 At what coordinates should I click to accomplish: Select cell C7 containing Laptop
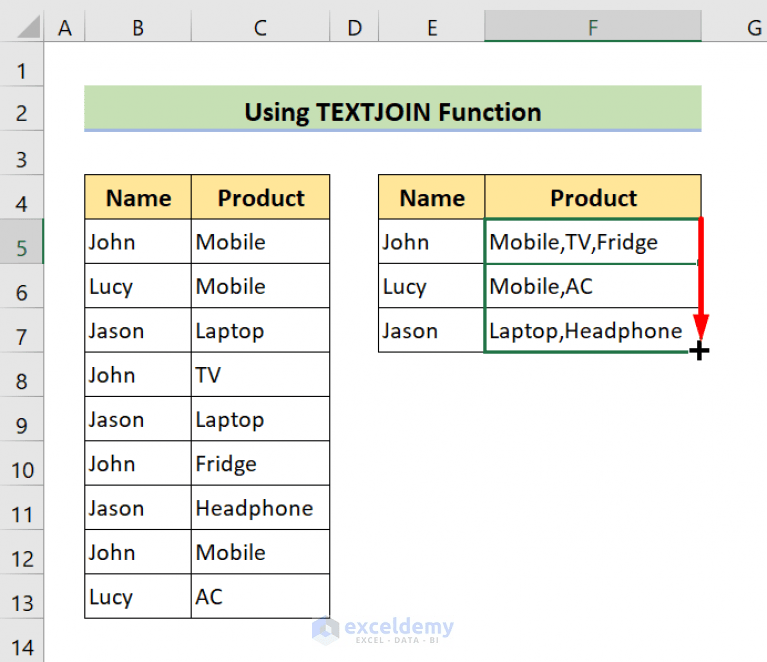(260, 330)
